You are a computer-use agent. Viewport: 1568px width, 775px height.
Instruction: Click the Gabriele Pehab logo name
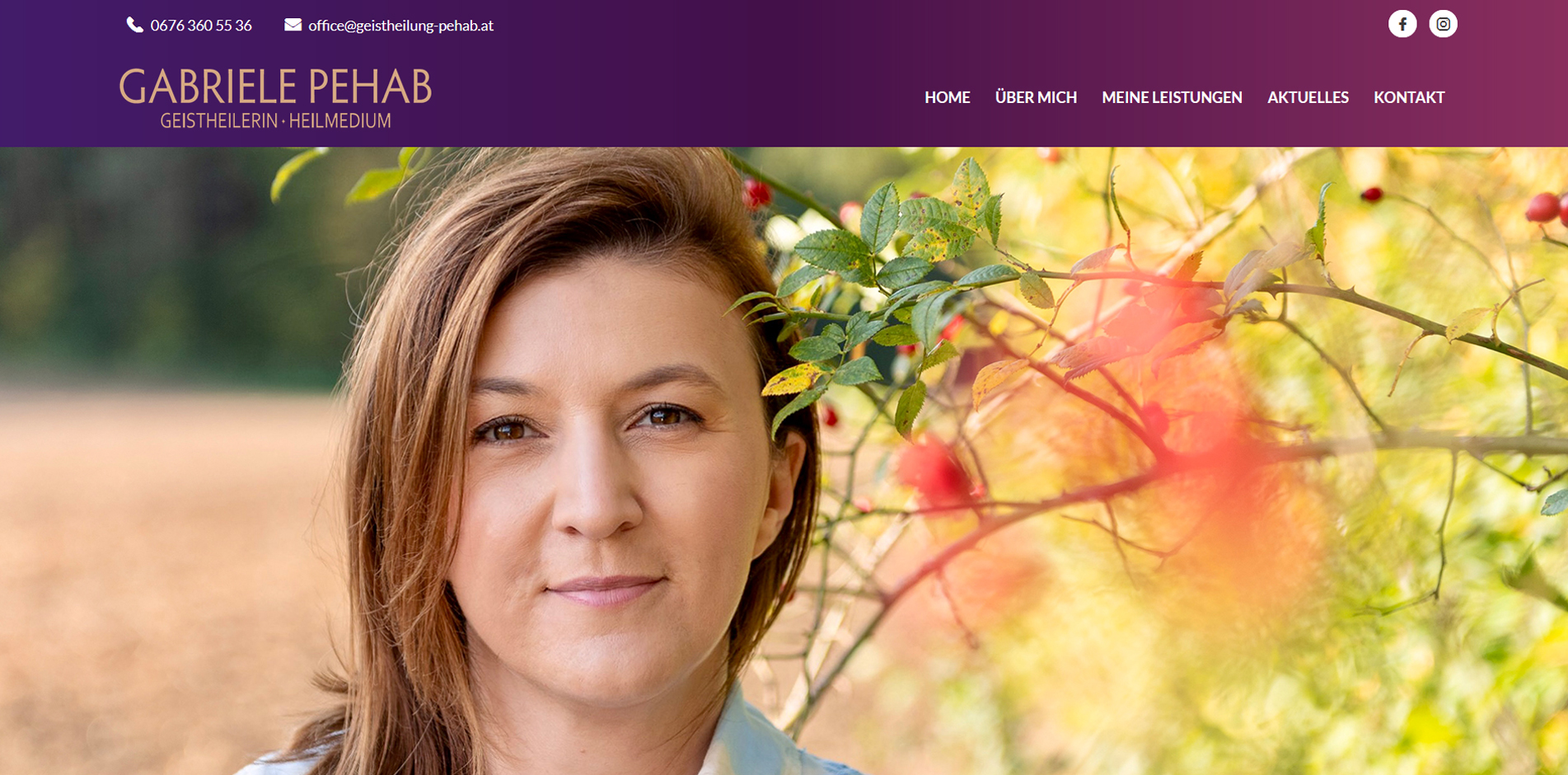click(275, 87)
